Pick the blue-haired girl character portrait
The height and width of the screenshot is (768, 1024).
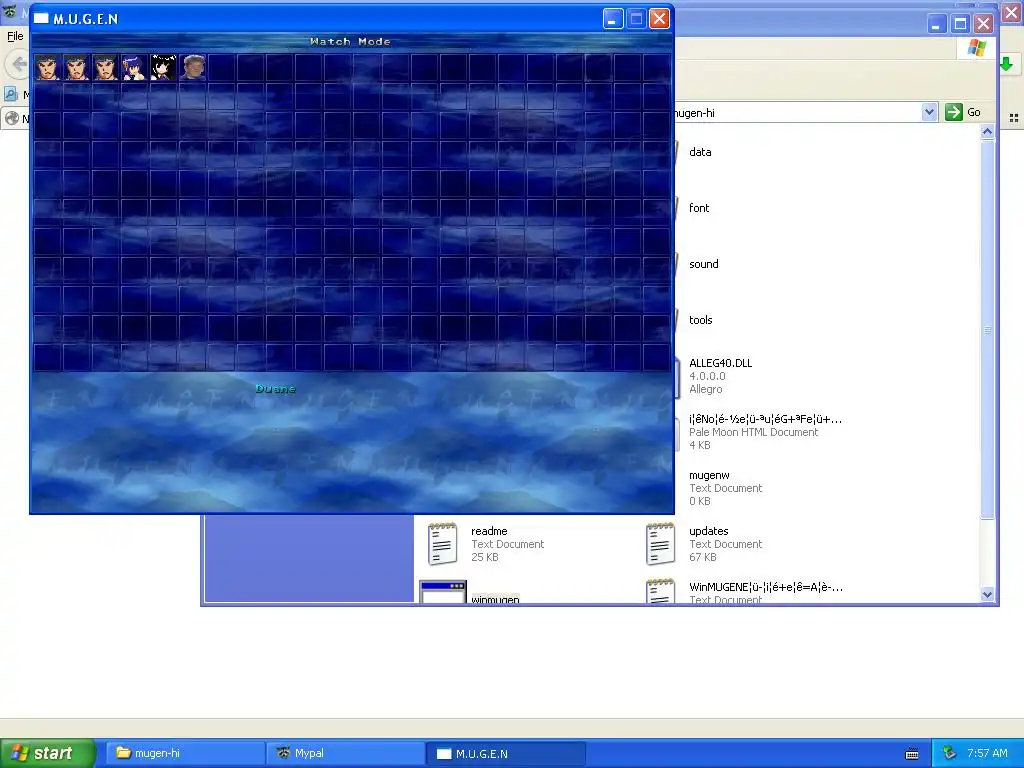(134, 67)
